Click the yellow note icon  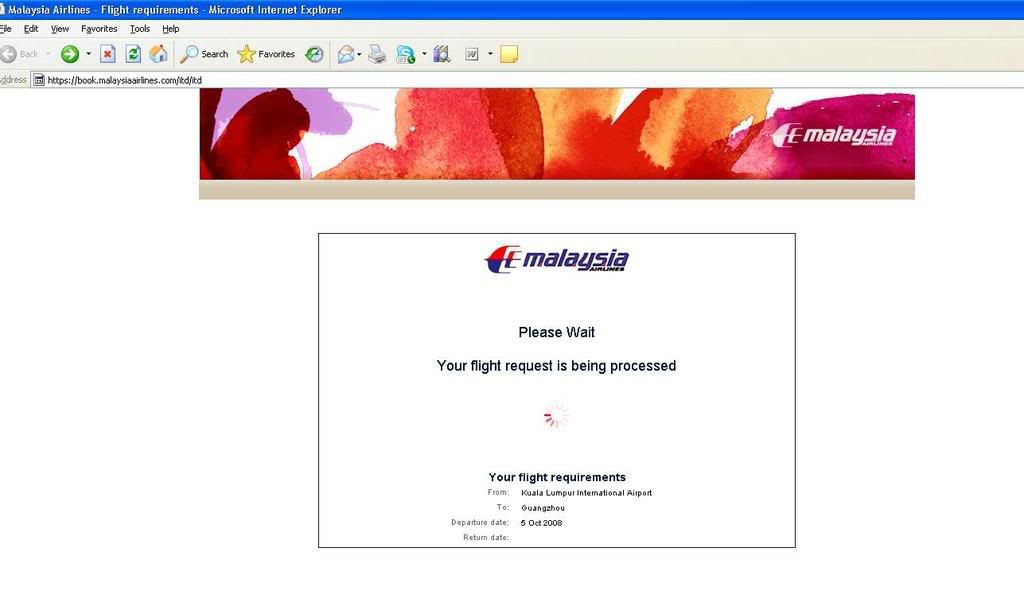(509, 54)
